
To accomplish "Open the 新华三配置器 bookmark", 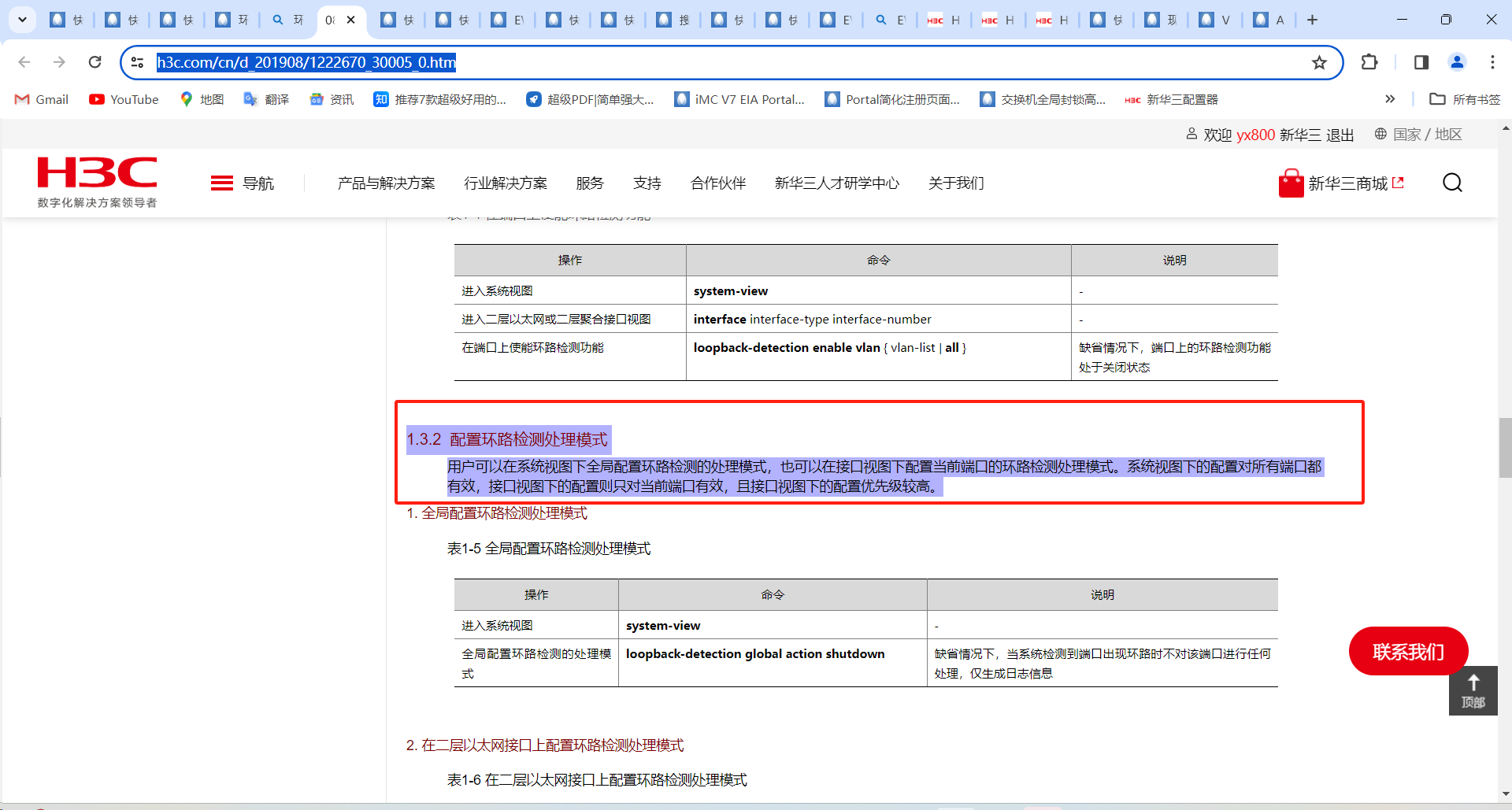I will (x=1172, y=99).
